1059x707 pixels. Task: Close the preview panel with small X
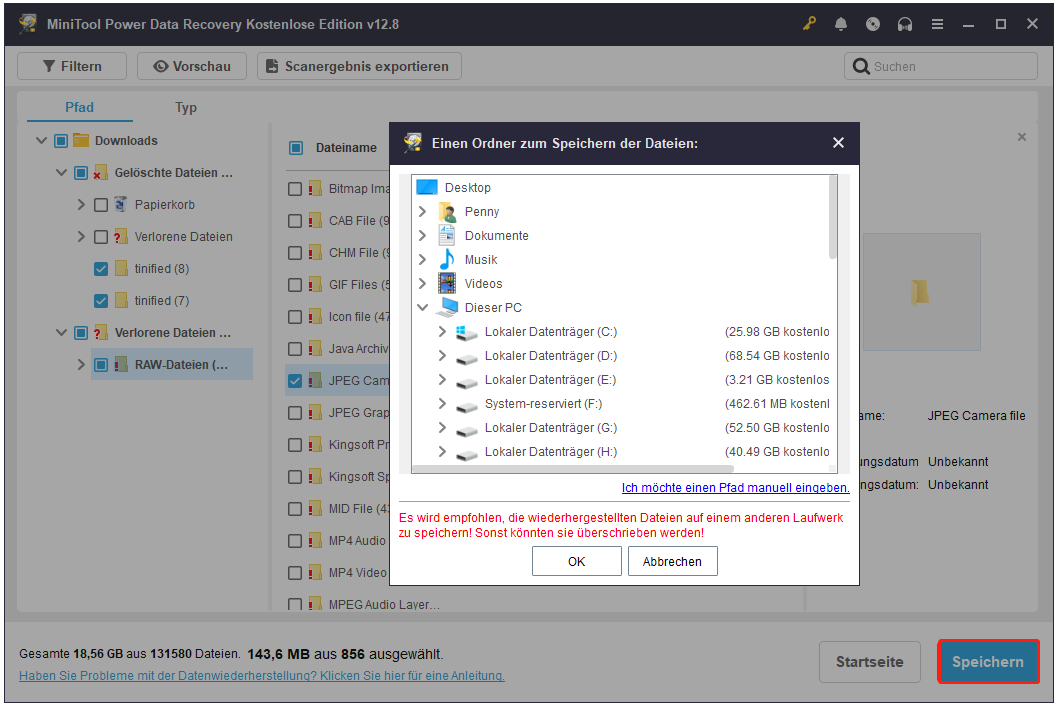[1022, 137]
